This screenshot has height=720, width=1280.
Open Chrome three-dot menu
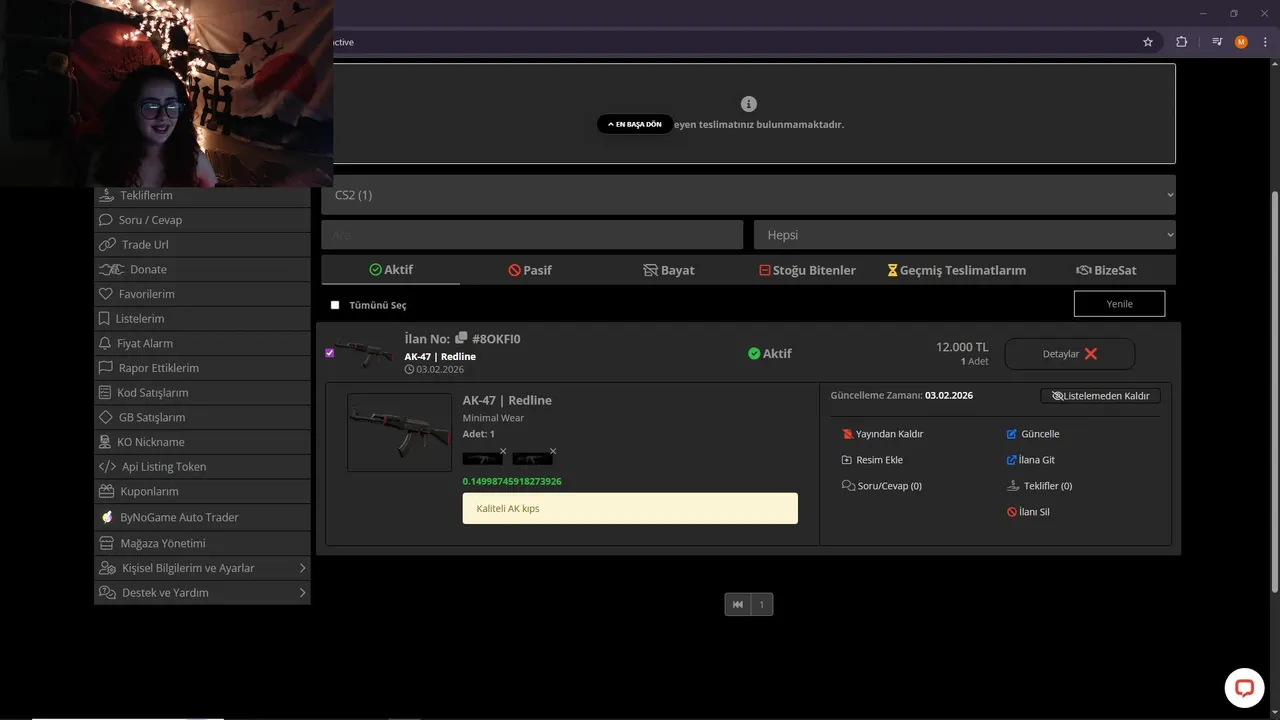click(1265, 42)
